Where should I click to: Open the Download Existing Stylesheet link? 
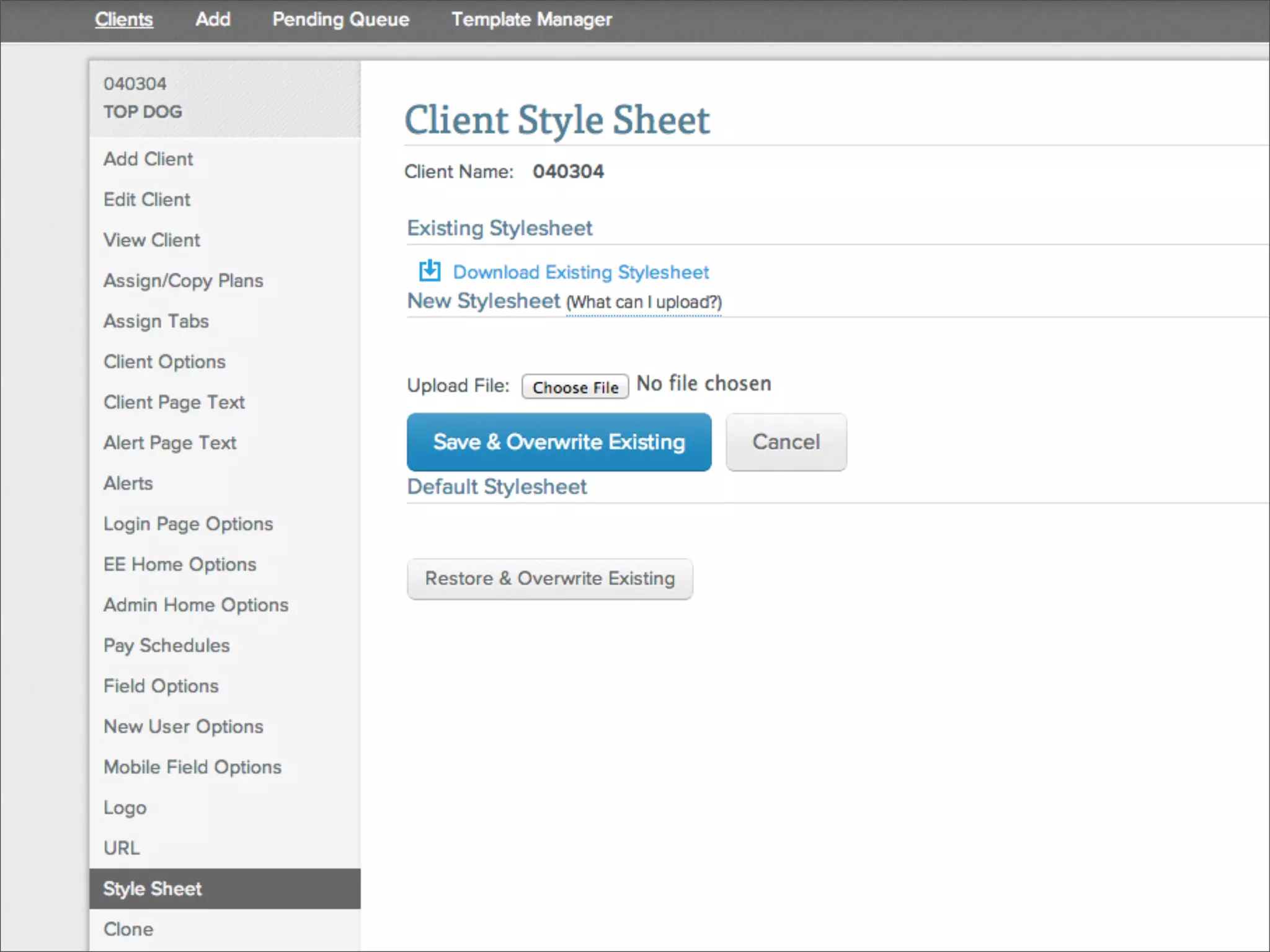tap(580, 272)
